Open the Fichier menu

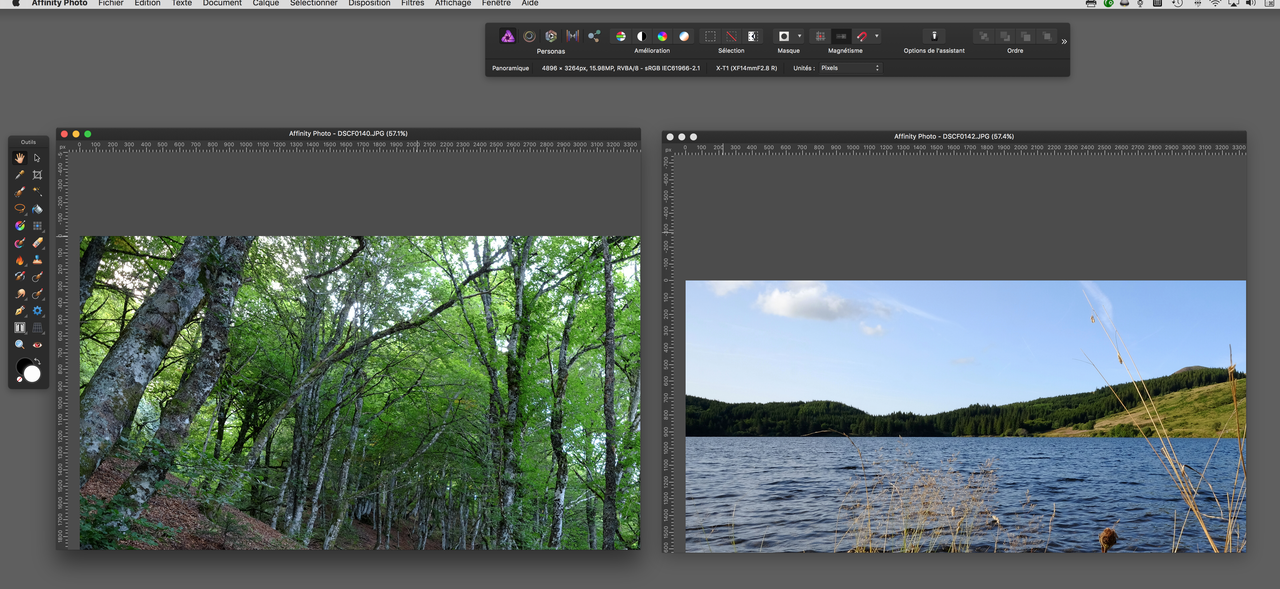(x=111, y=3)
